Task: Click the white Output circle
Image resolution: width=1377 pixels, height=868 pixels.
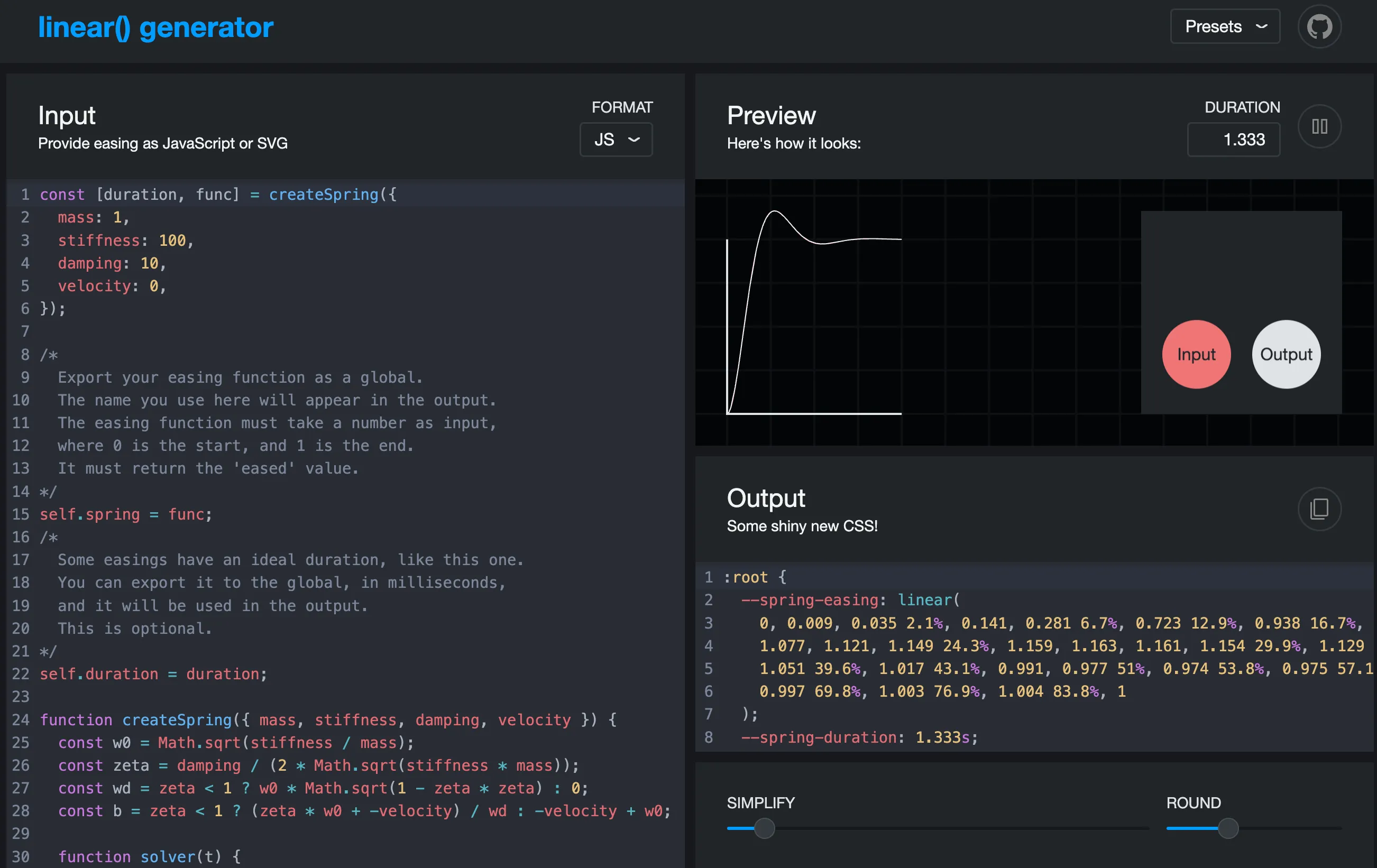Action: (x=1286, y=355)
